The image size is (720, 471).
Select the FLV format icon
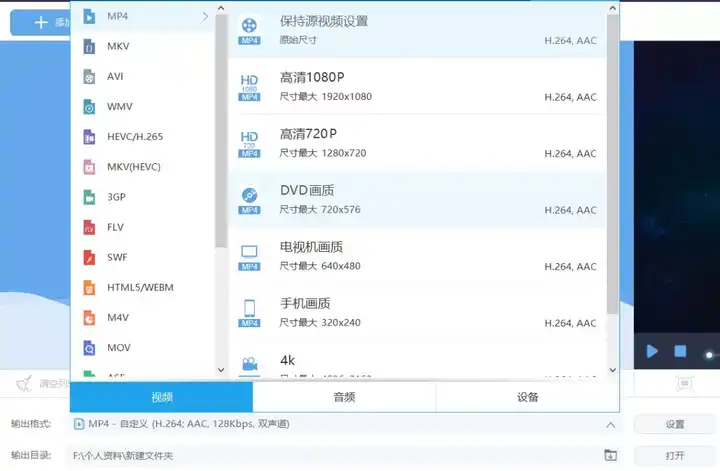tap(89, 227)
